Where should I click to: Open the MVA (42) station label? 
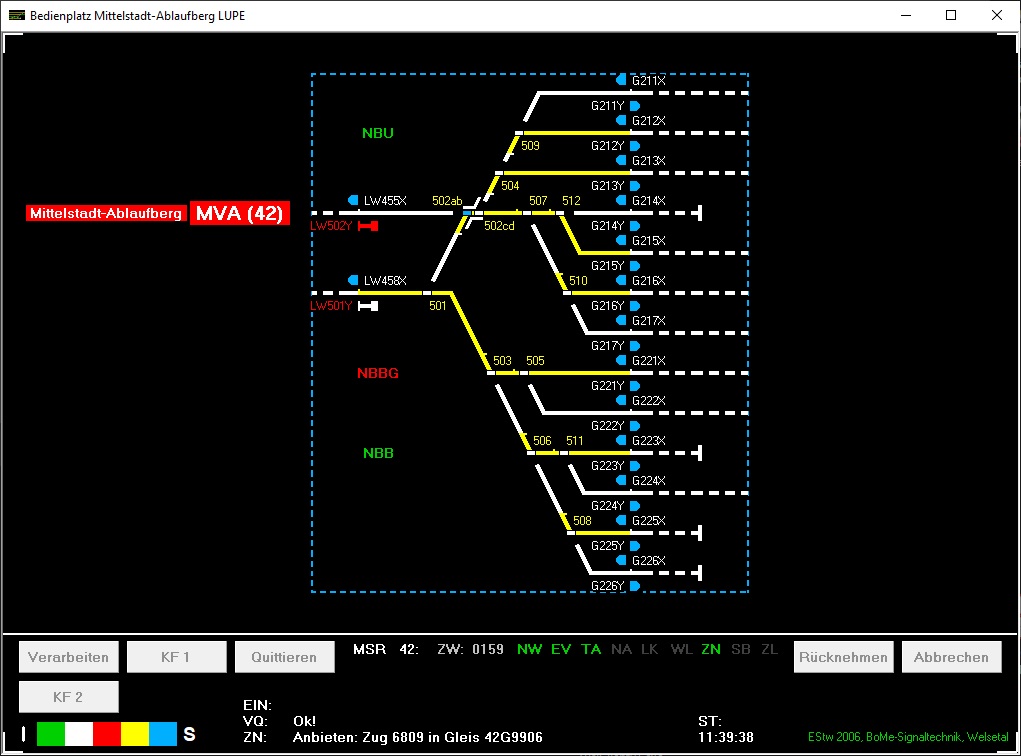point(239,213)
